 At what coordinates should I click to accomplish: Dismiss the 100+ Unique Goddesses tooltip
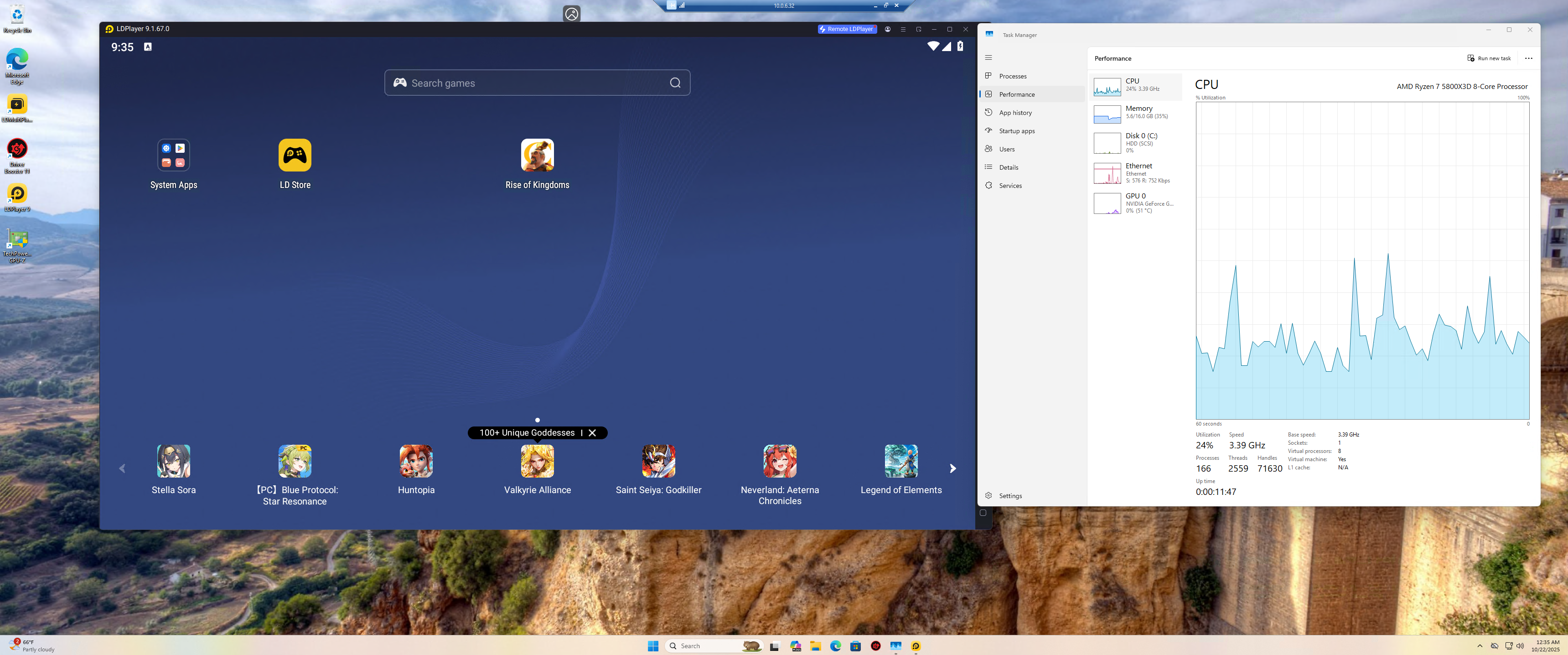pyautogui.click(x=592, y=433)
